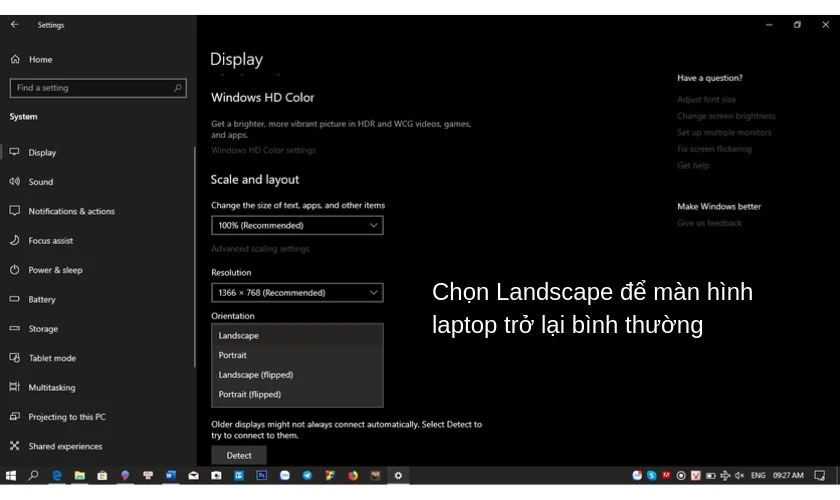Open Skype icon in system tray

point(651,475)
